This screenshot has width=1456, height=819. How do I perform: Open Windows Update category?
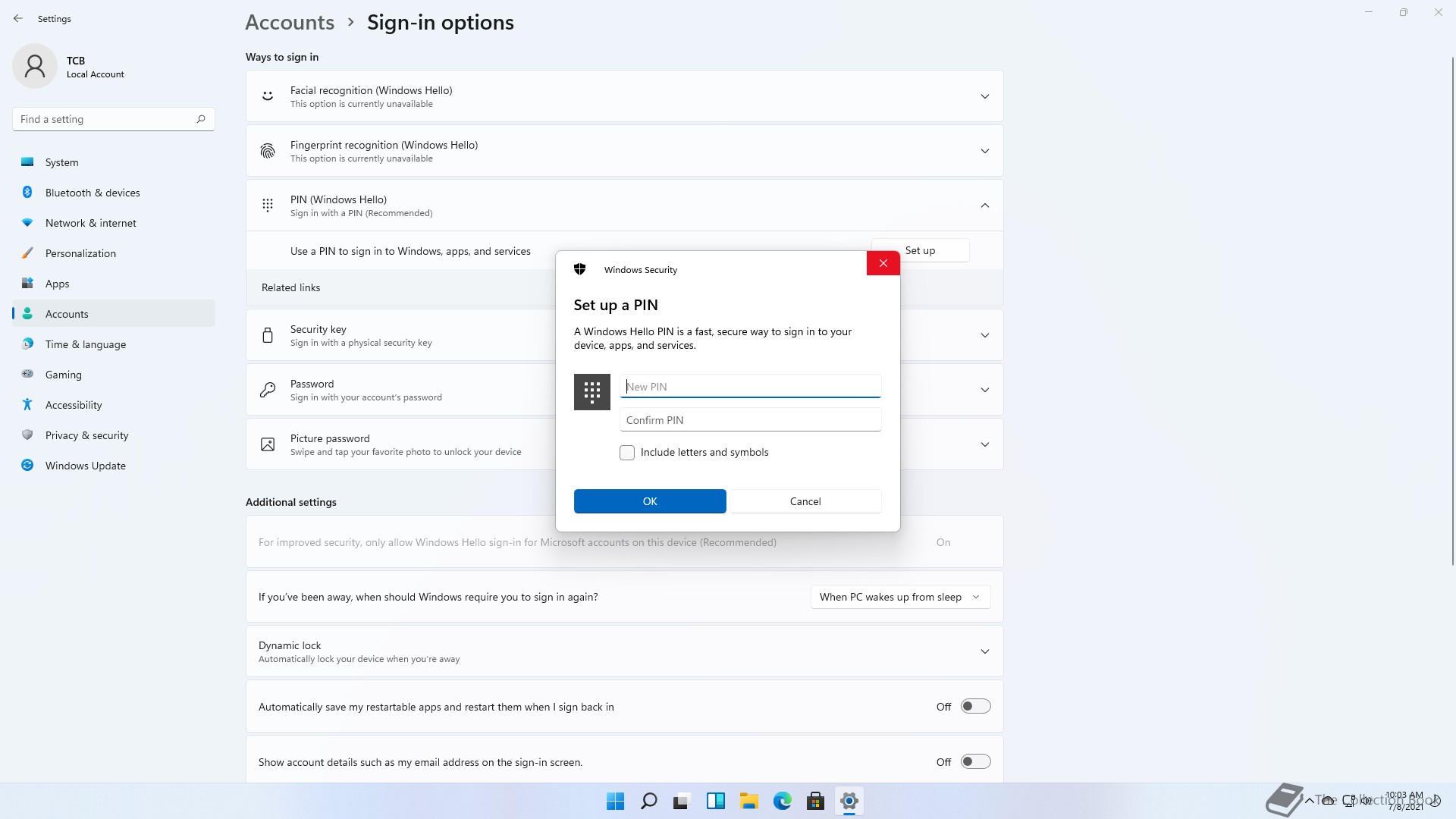[x=114, y=466]
